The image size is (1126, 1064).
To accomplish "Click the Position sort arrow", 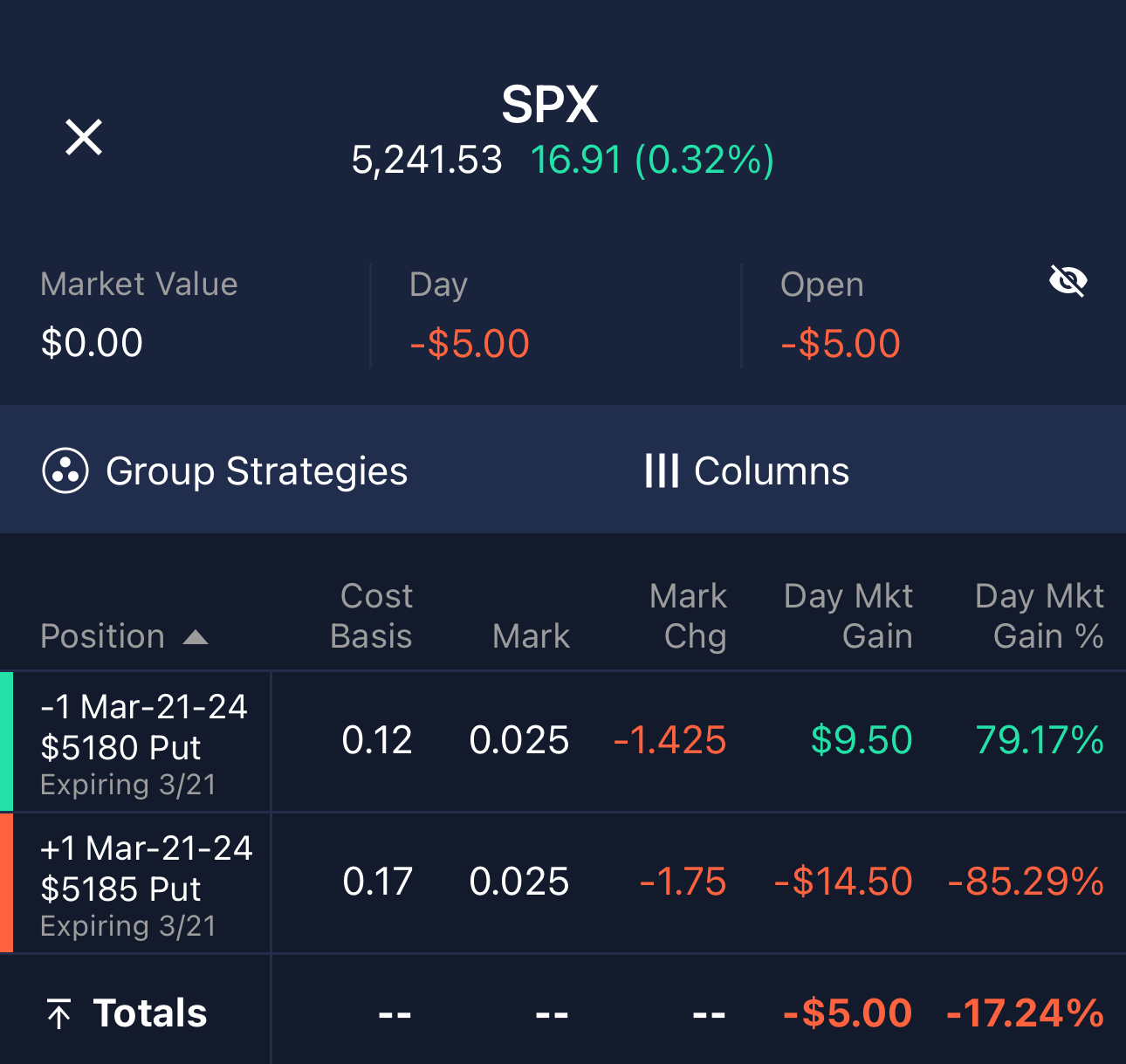I will (196, 637).
